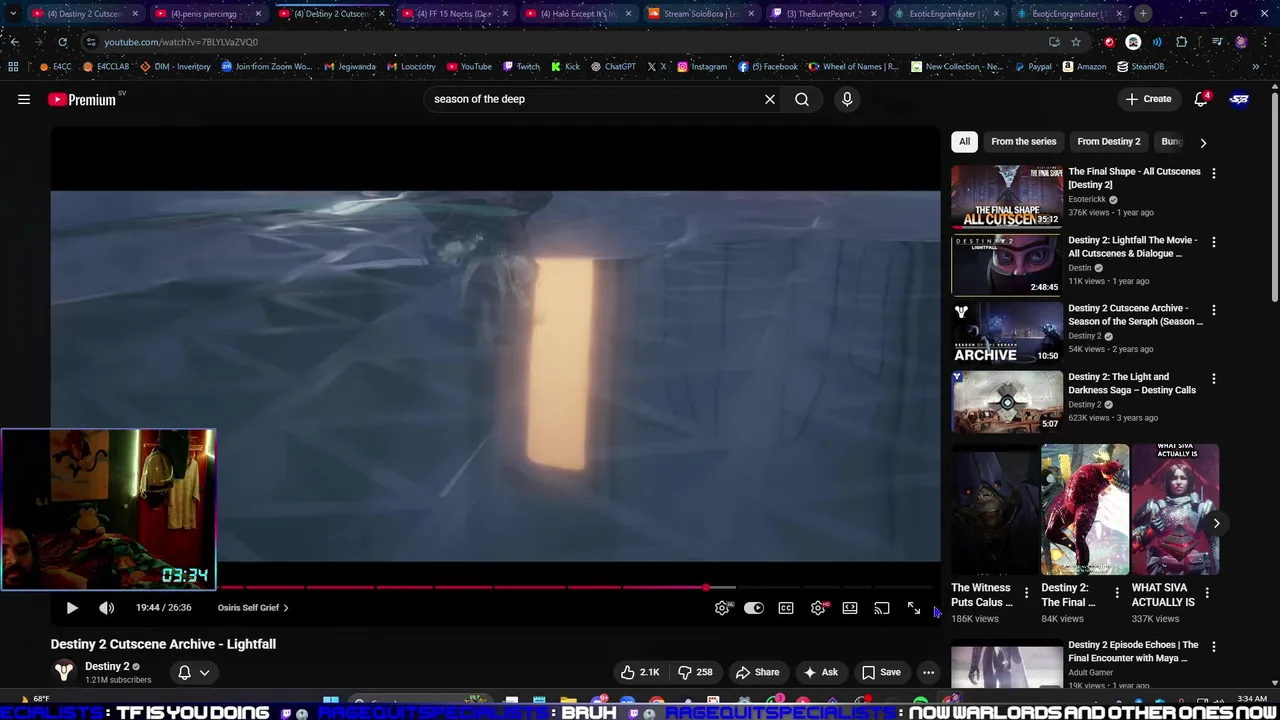The height and width of the screenshot is (720, 1280).
Task: Open the Twitch bookmark
Action: [521, 67]
